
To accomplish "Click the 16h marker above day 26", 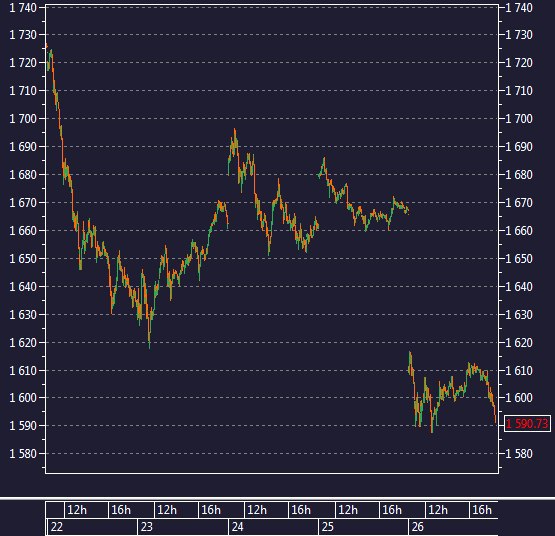I will (x=482, y=510).
